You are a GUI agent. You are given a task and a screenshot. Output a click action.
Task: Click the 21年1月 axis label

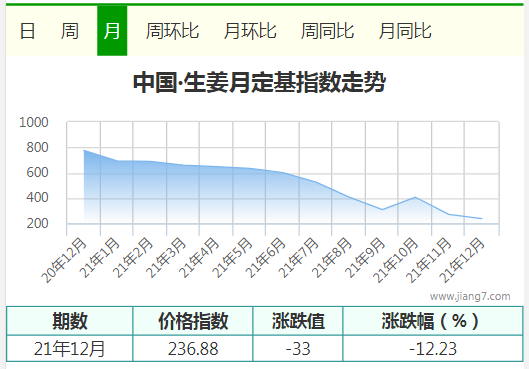coord(100,258)
